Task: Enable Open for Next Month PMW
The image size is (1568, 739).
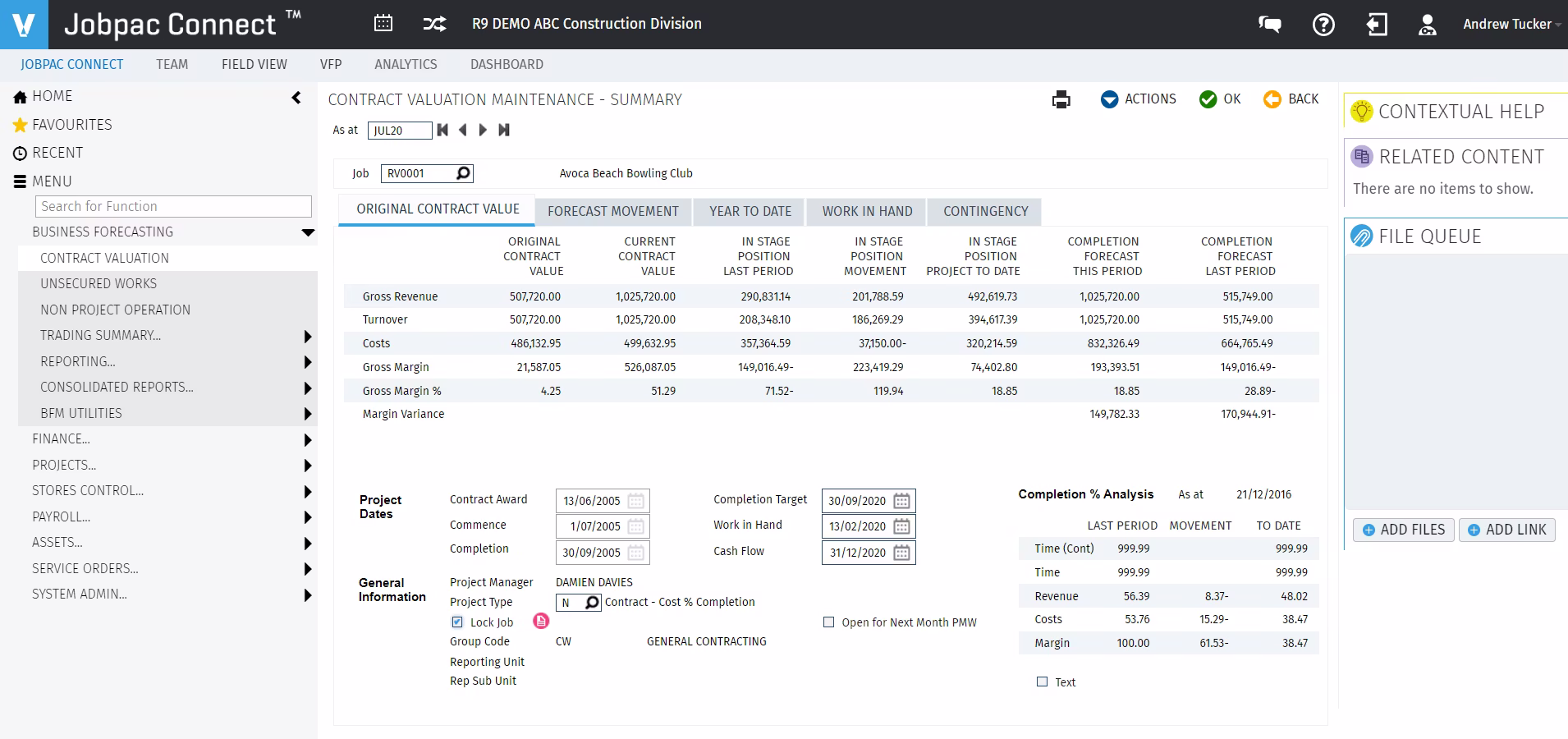Action: coord(828,622)
